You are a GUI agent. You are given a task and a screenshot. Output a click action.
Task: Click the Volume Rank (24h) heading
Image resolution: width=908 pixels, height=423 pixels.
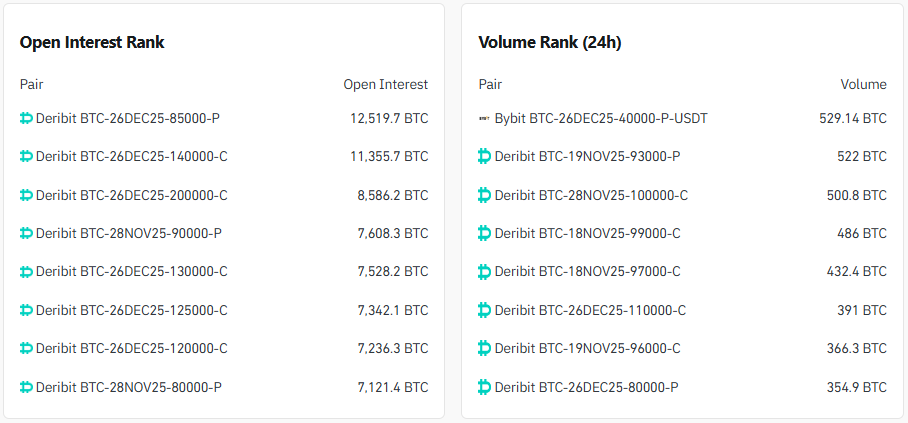551,42
